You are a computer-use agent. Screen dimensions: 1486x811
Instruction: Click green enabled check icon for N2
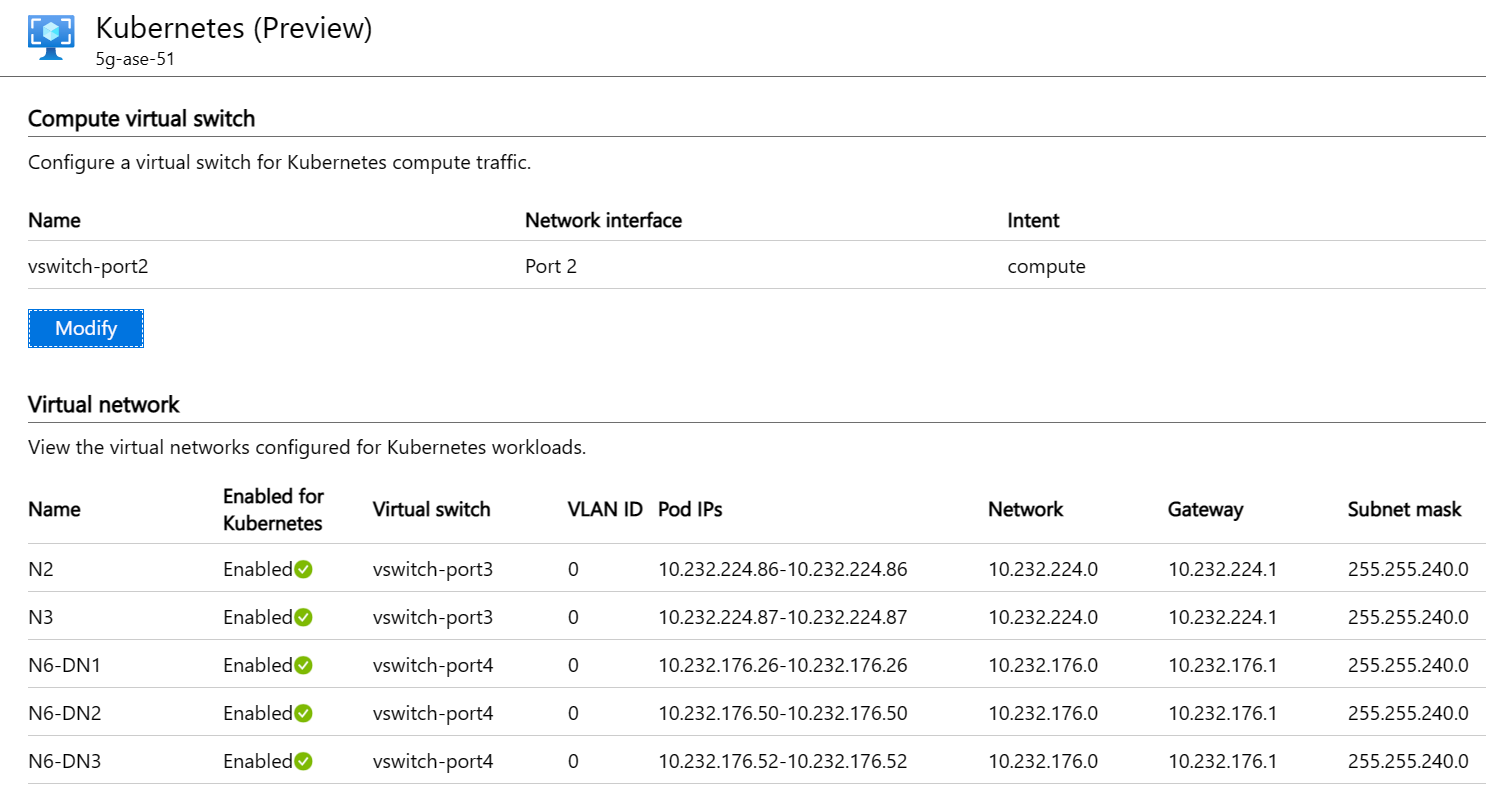click(x=304, y=569)
